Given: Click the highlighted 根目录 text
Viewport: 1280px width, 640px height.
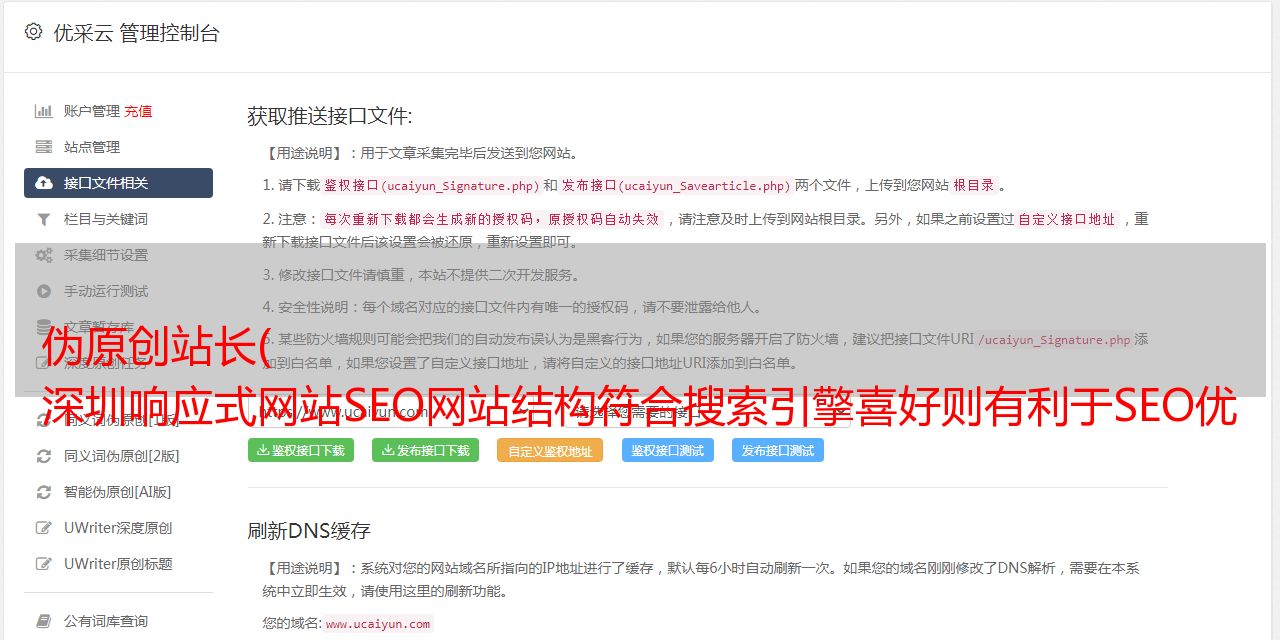Looking at the screenshot, I should (974, 185).
